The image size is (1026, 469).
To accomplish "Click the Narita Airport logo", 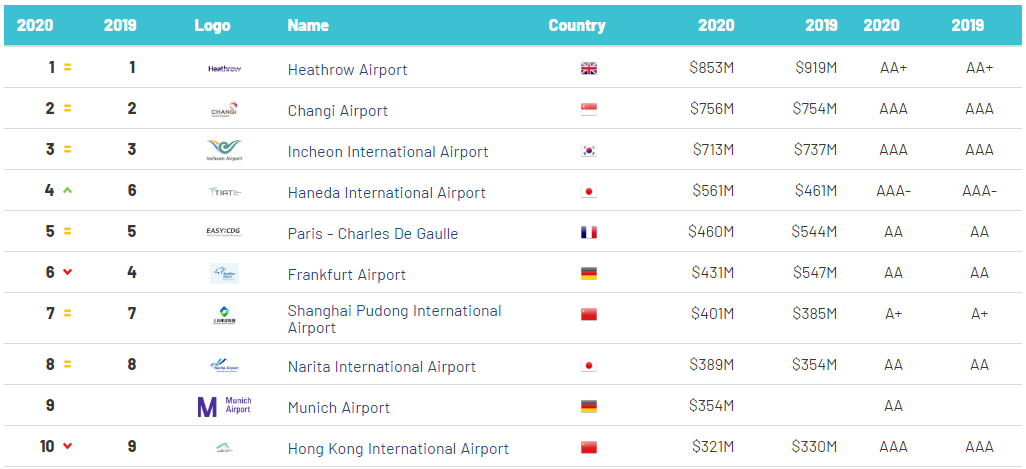I will click(x=224, y=366).
